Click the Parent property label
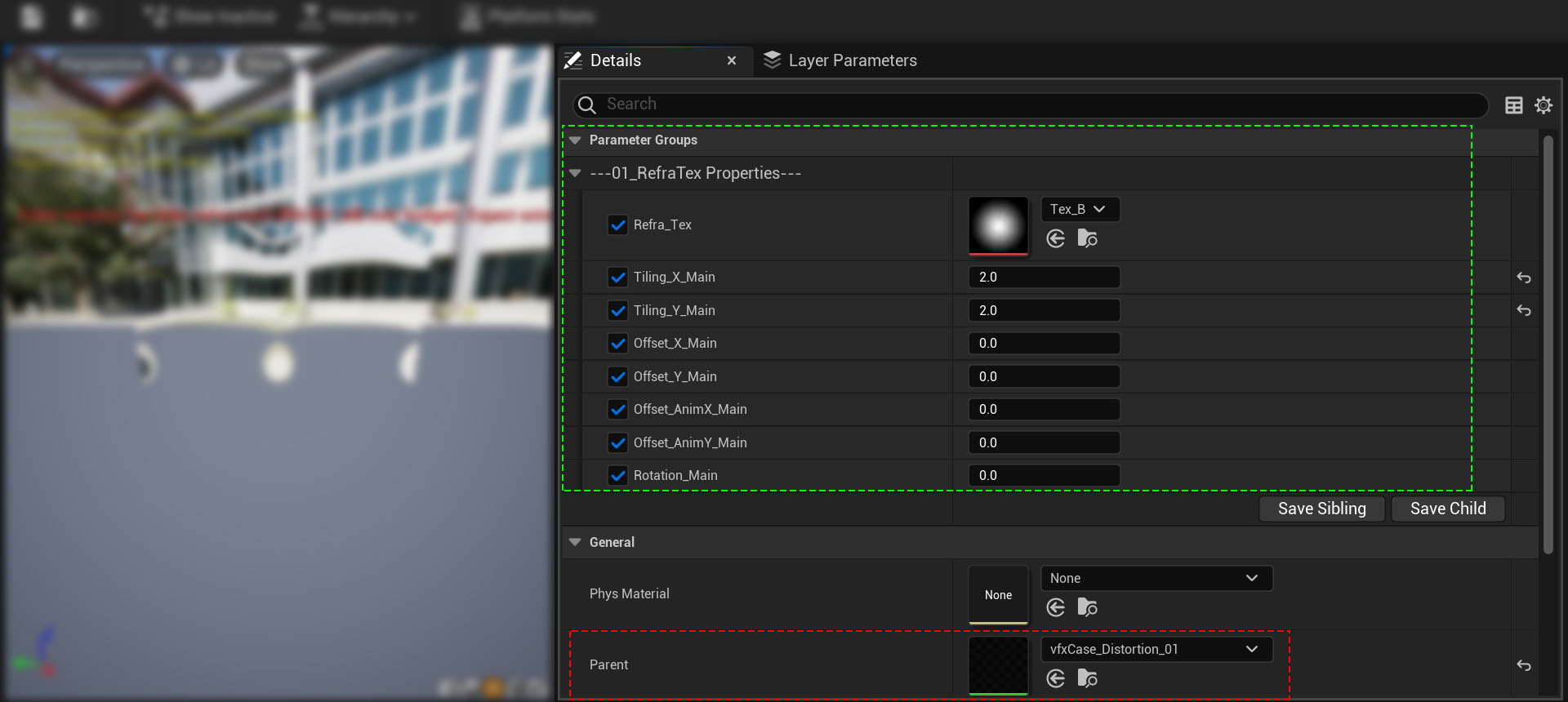 tap(608, 665)
